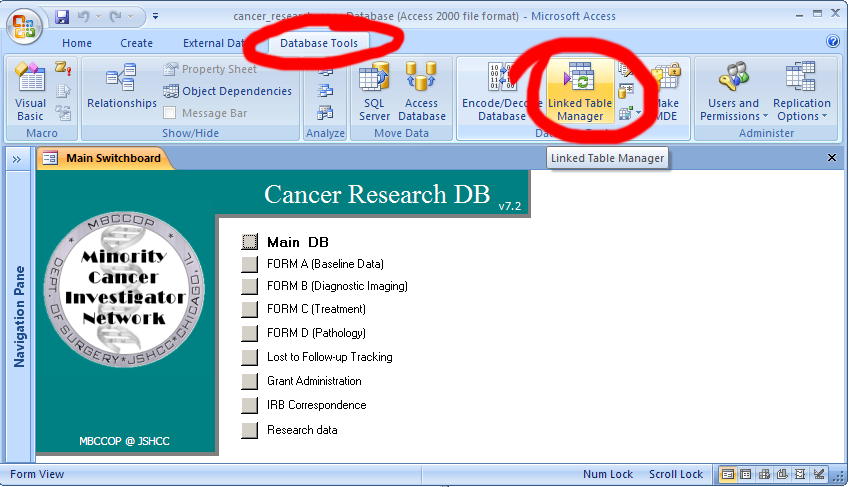Open FORM D (Pathology) button
Viewport: 849px width, 487px height.
coord(250,333)
